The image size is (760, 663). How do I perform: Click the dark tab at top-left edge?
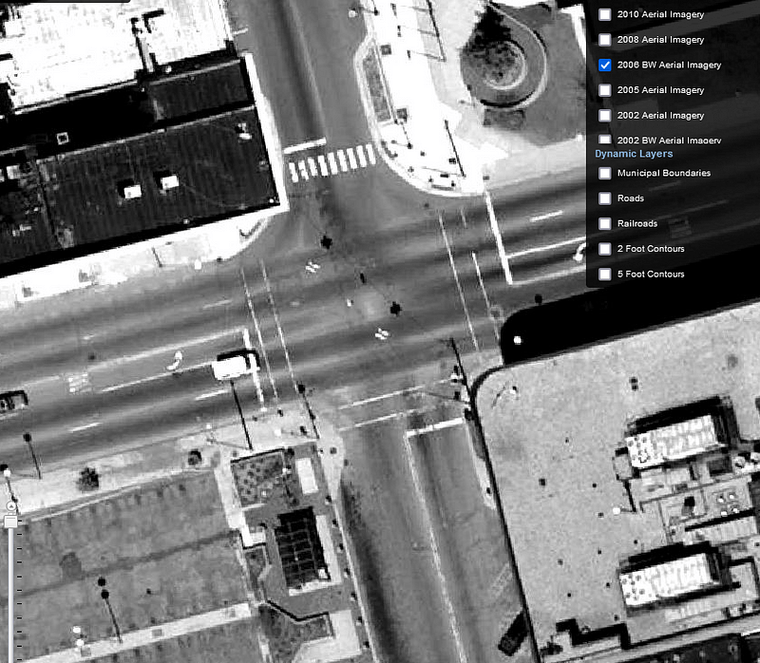coord(64,2)
